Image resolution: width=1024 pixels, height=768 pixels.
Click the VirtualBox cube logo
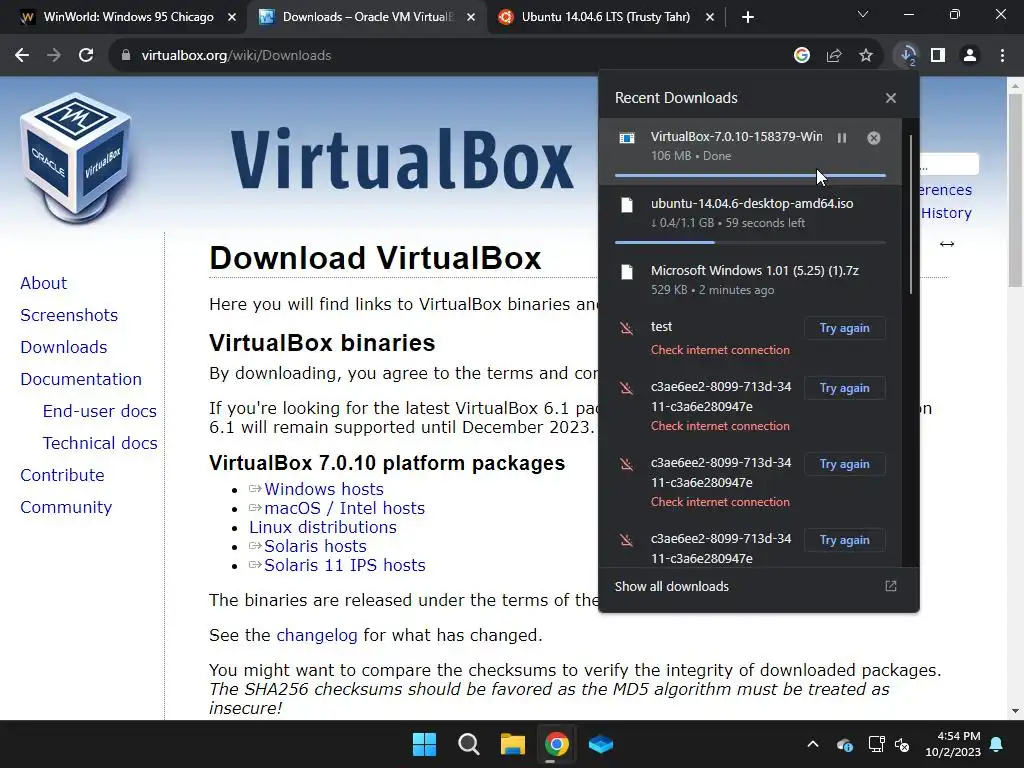(x=76, y=159)
